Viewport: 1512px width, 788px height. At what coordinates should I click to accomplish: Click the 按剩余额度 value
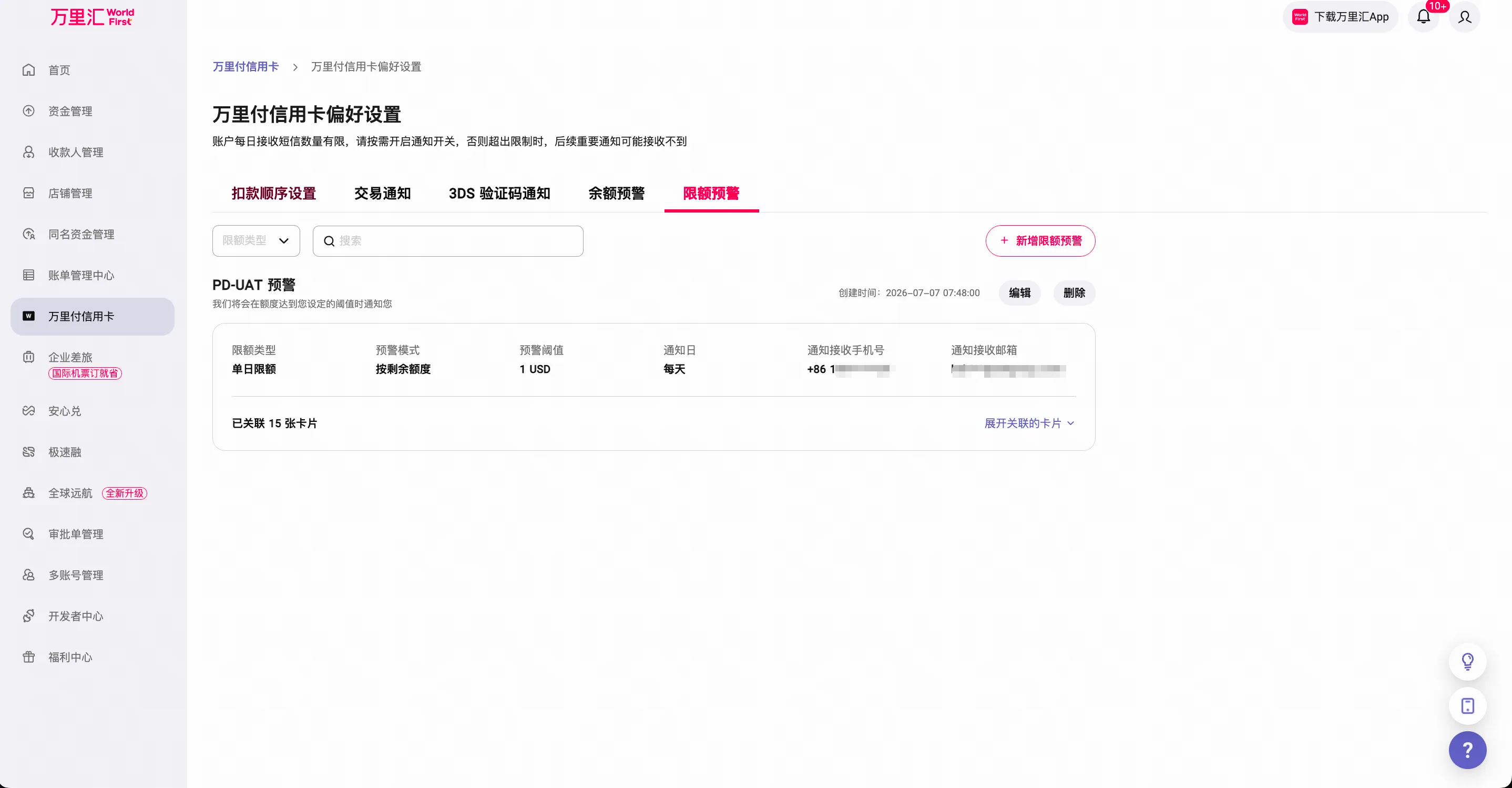click(403, 369)
